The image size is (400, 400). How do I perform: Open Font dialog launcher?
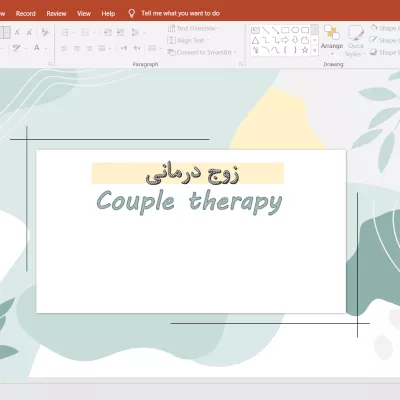50,64
